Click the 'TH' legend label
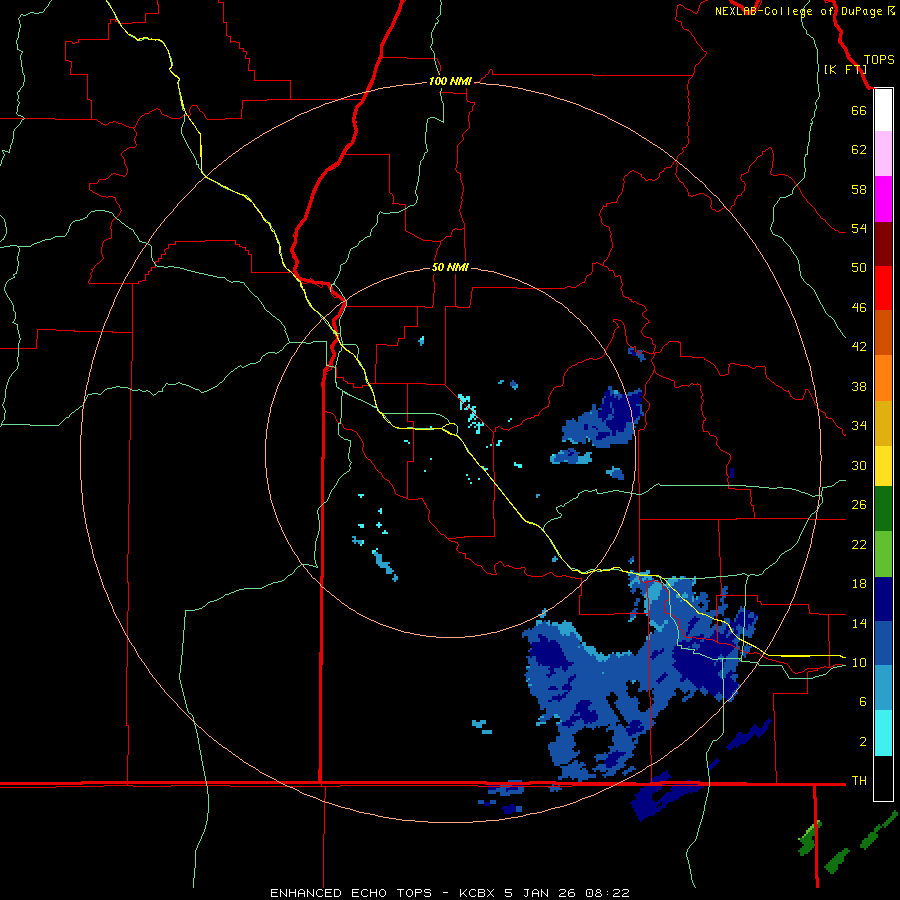Screen dimensions: 900x900 pos(859,781)
